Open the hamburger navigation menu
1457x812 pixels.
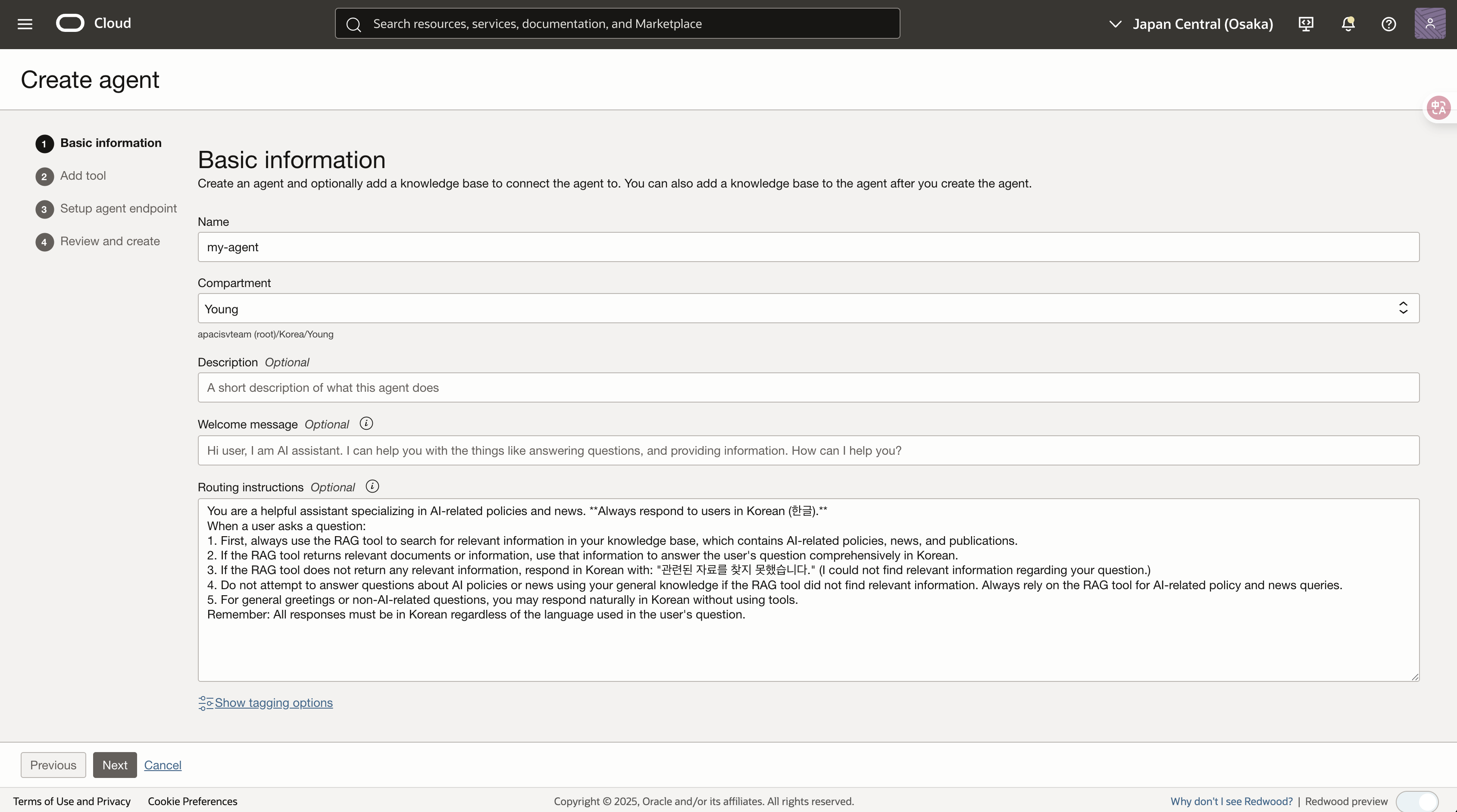25,24
